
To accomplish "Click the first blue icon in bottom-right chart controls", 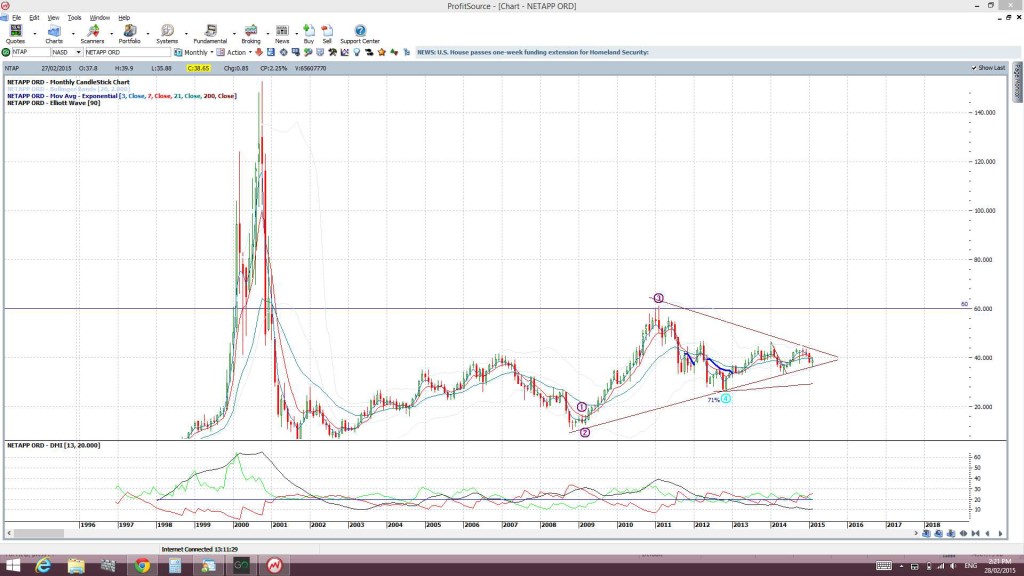I will coord(926,534).
